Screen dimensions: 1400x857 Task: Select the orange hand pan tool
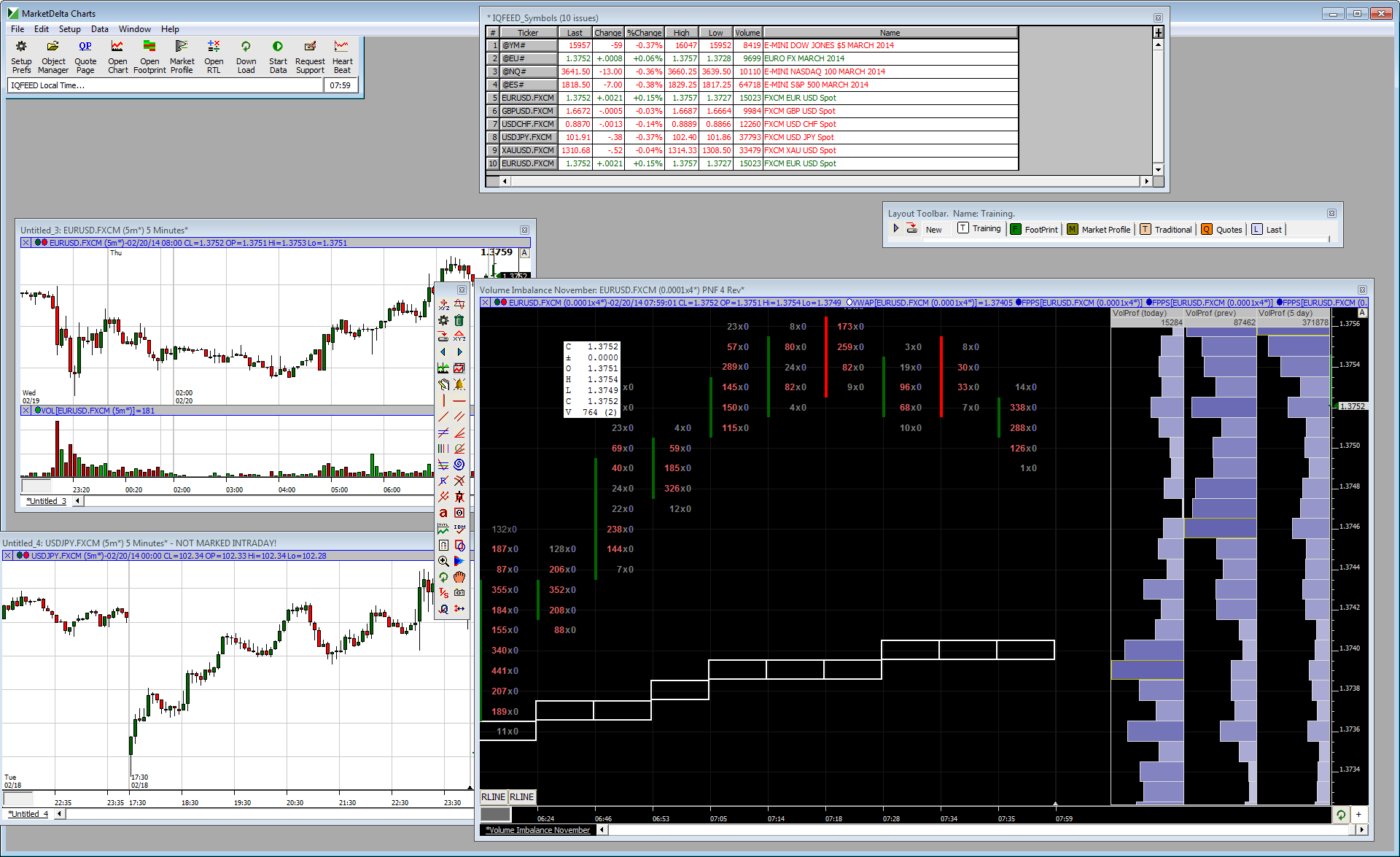[x=459, y=577]
